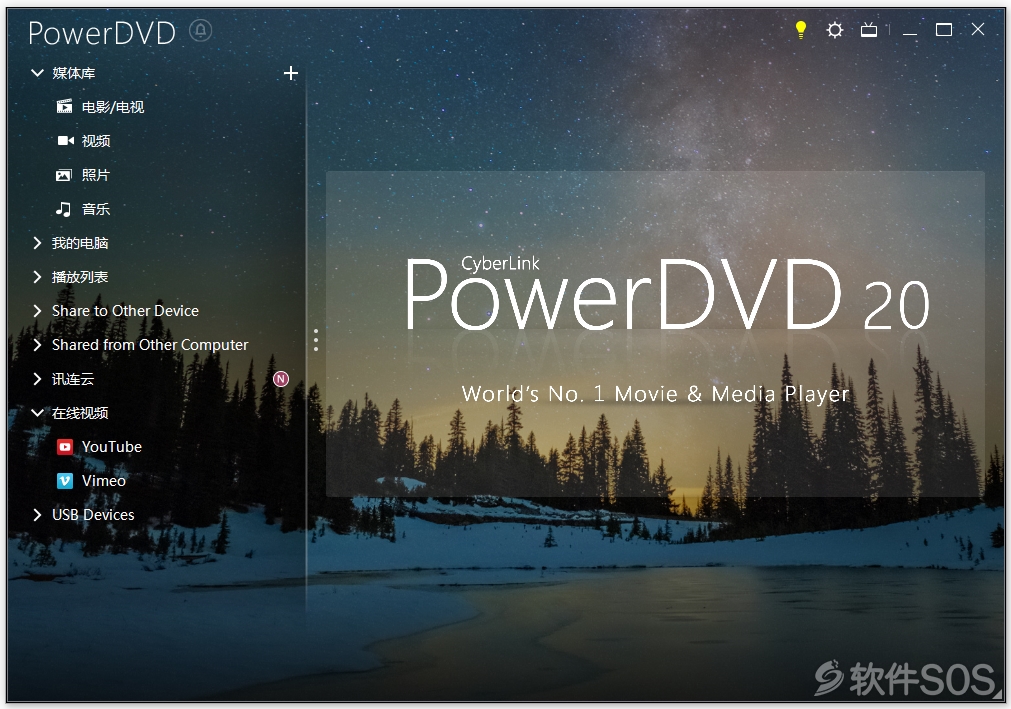Screen dimensions: 1011x709
Task: Collapse the 媒体库 section
Action: click(37, 73)
